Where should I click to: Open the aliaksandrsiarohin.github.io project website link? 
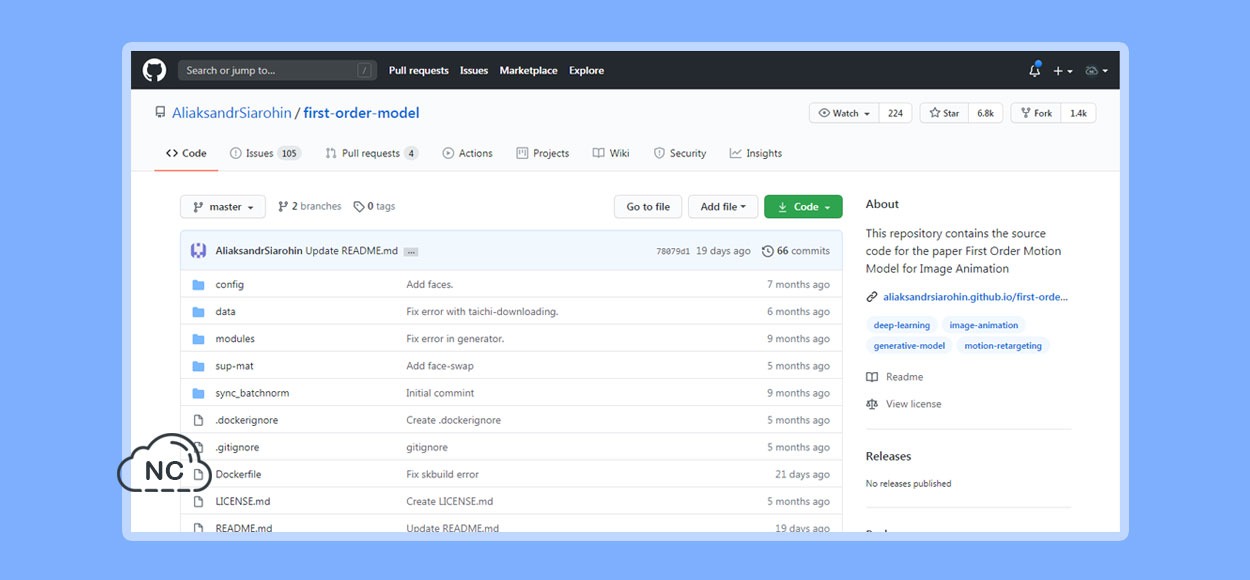point(975,297)
